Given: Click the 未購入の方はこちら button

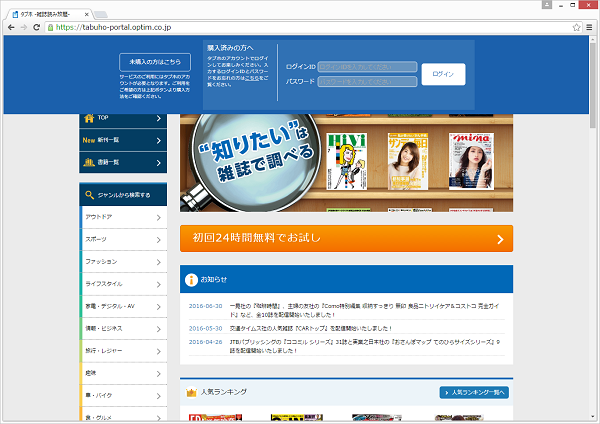Looking at the screenshot, I should coord(155,62).
